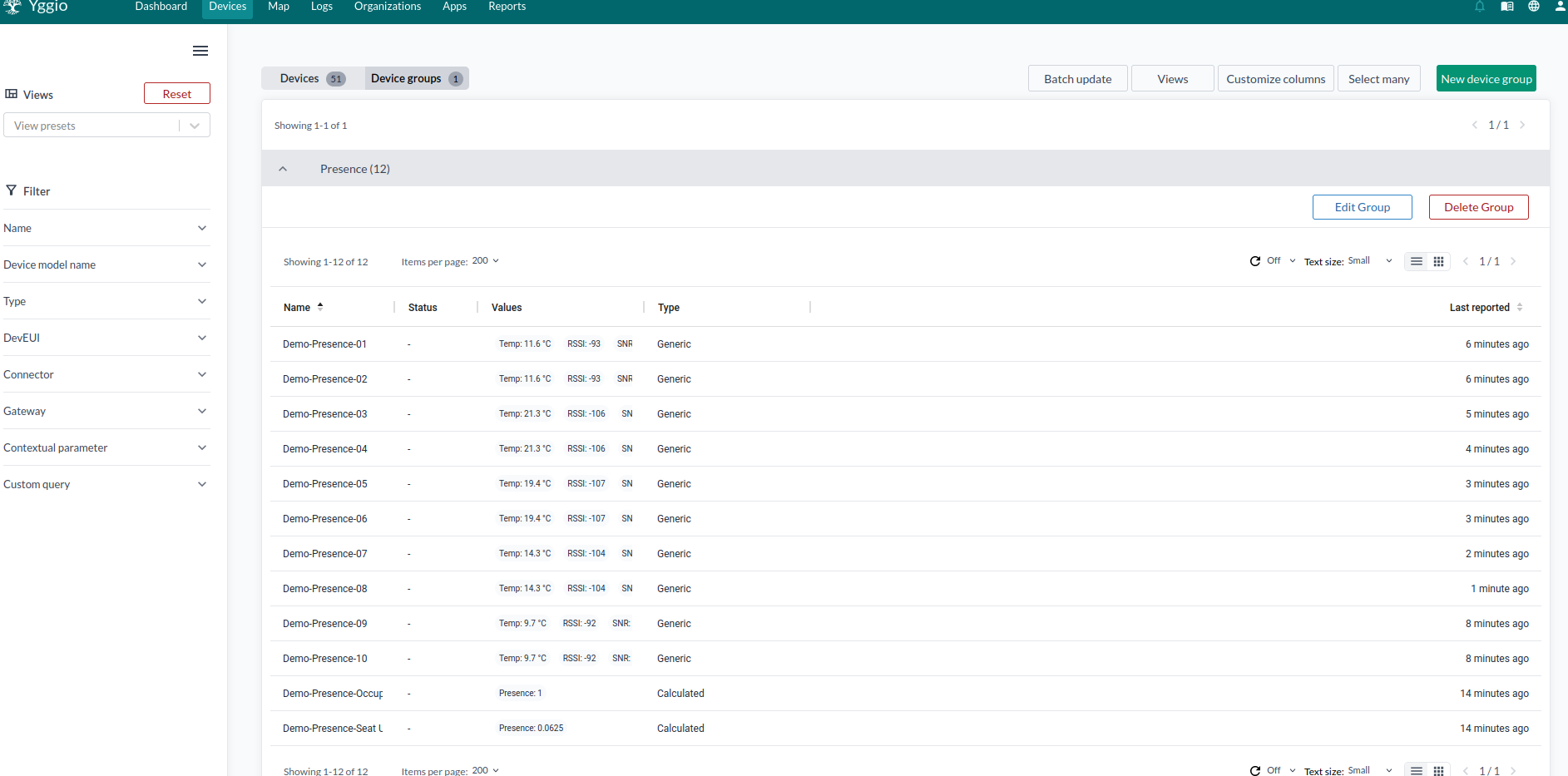Screen dimensions: 1568x776
Task: Open the notifications bell icon
Action: pos(1480,7)
